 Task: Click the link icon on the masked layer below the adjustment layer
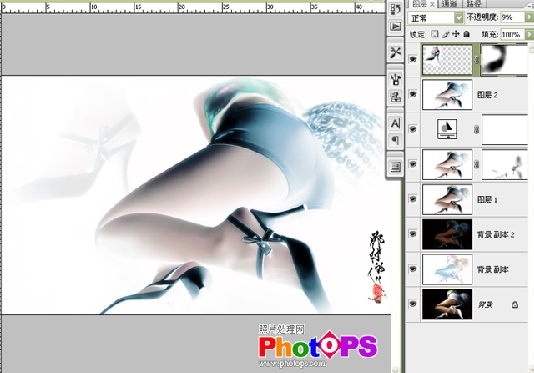coord(477,165)
